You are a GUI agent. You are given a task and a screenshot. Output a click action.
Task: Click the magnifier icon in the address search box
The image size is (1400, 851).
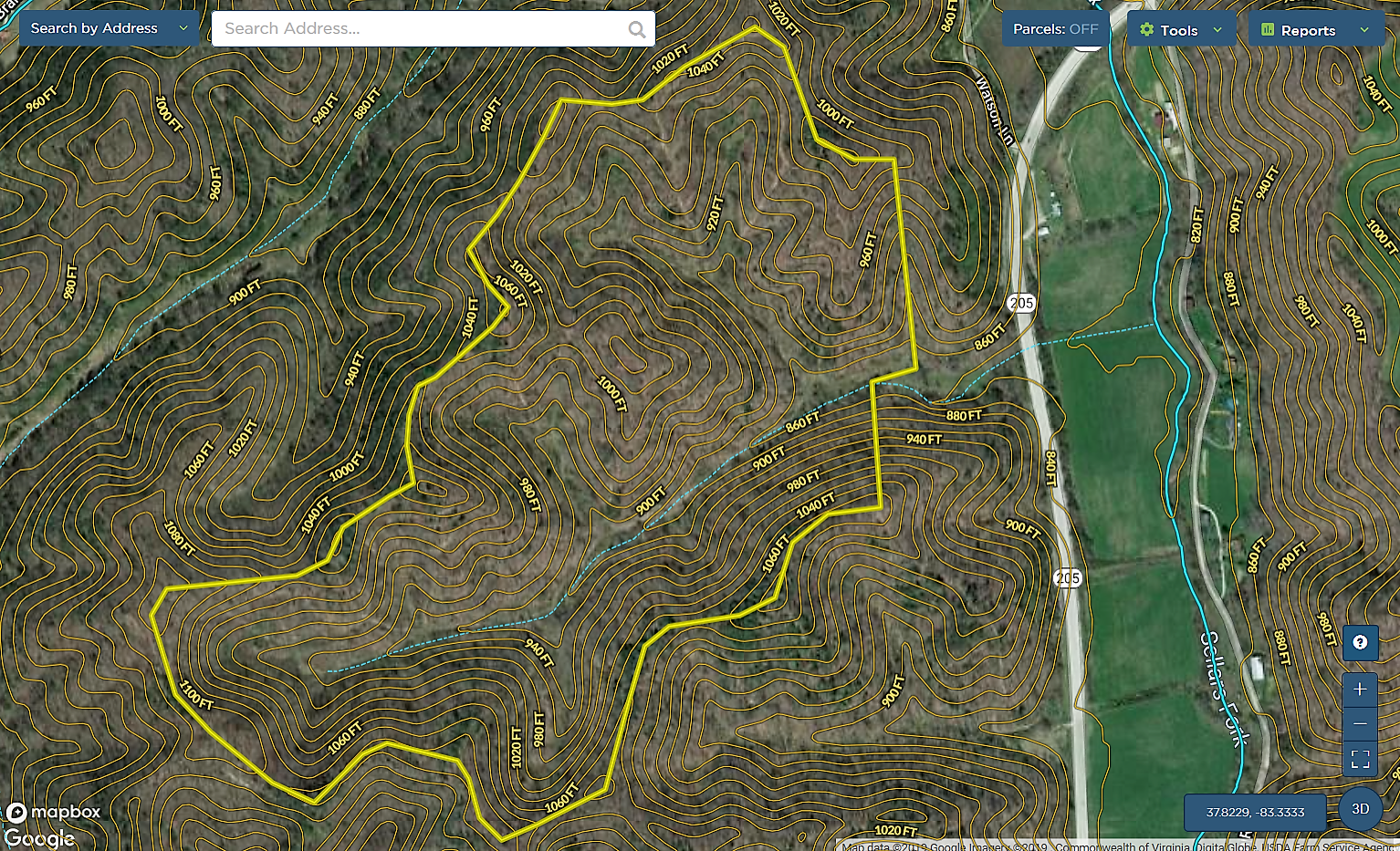637,29
